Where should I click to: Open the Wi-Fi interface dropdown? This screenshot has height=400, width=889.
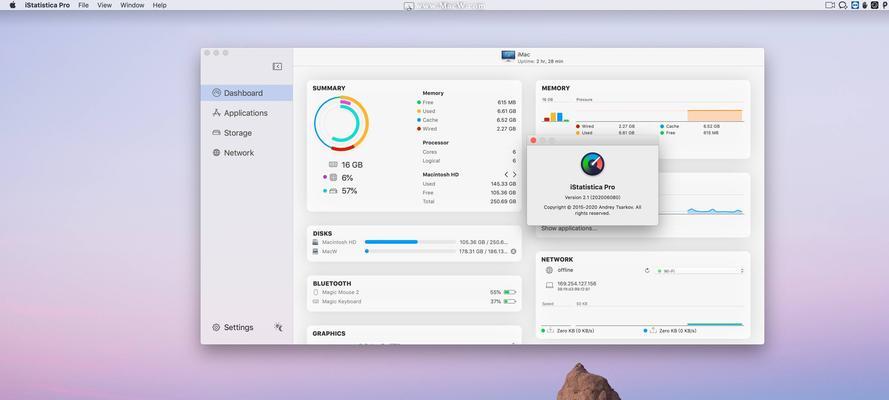pyautogui.click(x=700, y=271)
